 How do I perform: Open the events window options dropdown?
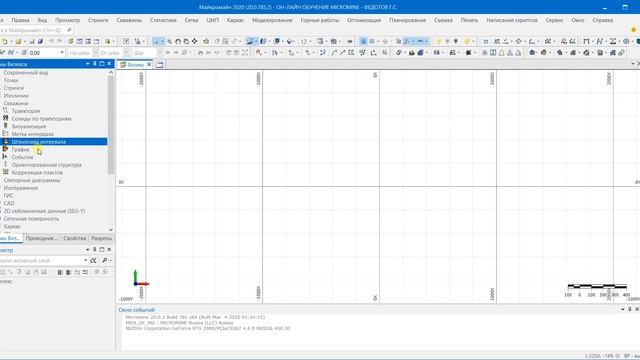[622, 309]
